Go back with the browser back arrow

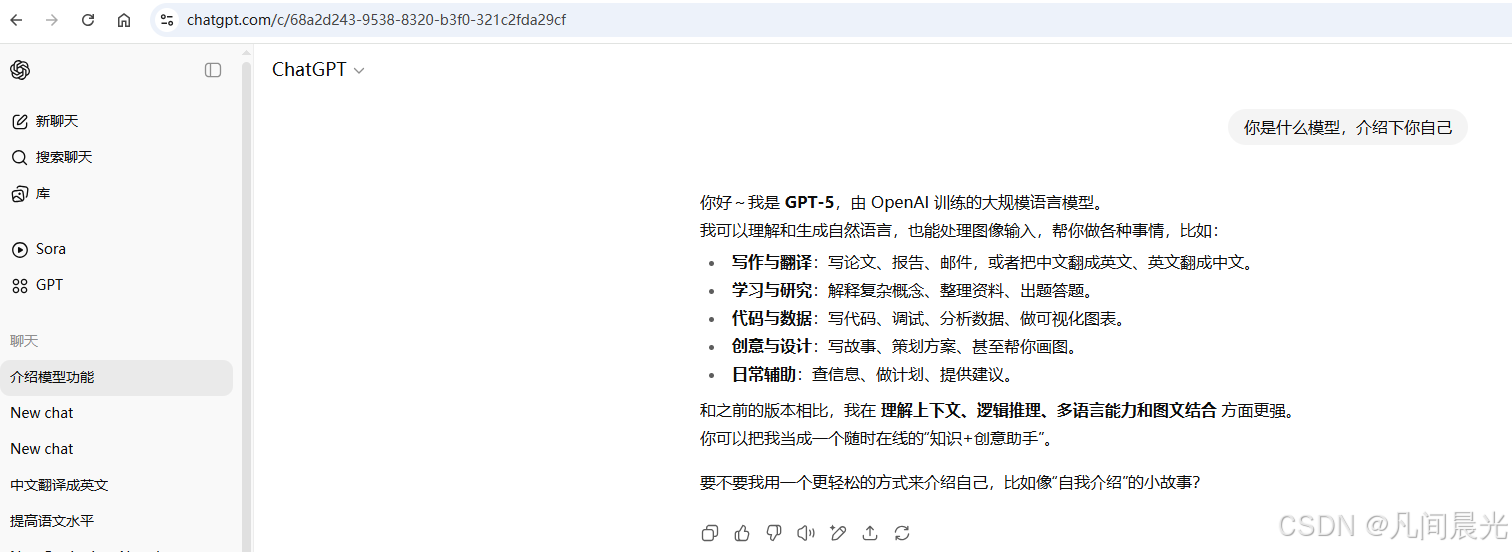pyautogui.click(x=16, y=20)
